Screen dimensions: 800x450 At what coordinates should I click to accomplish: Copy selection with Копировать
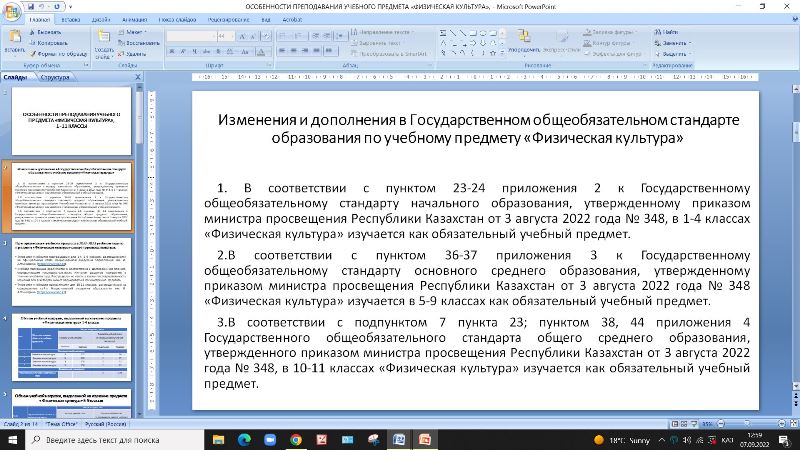[48, 43]
